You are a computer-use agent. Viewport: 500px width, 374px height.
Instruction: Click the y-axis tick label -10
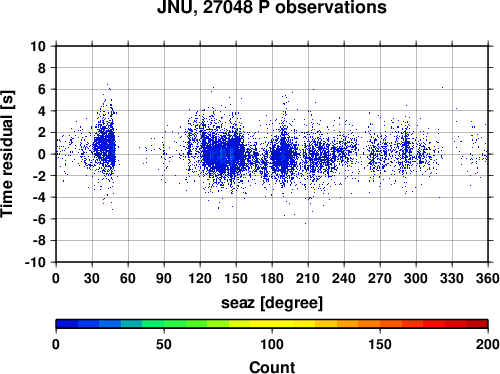point(35,262)
